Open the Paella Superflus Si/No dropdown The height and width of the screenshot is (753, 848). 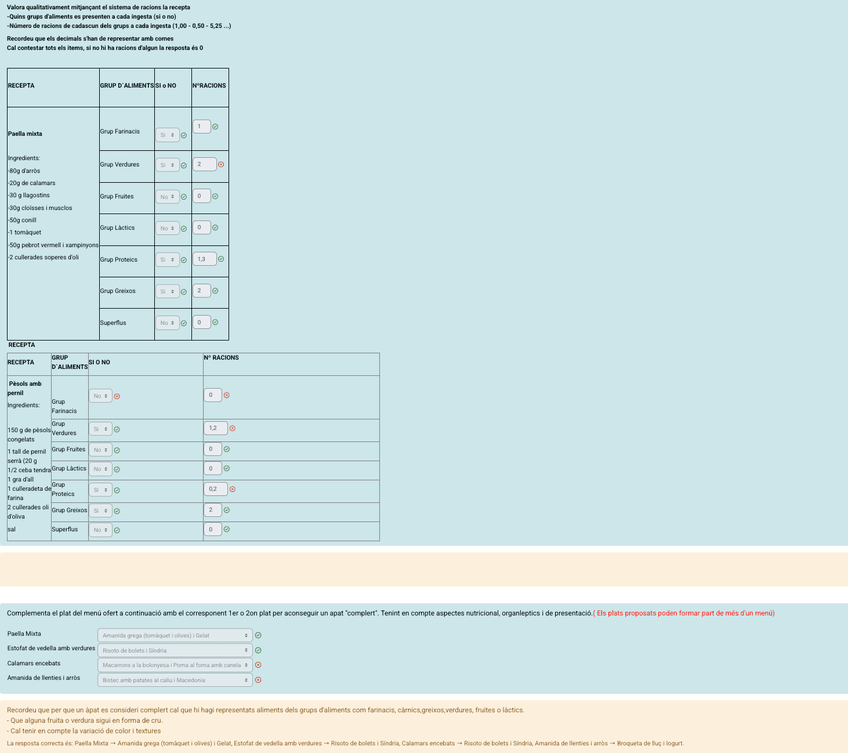coord(167,323)
